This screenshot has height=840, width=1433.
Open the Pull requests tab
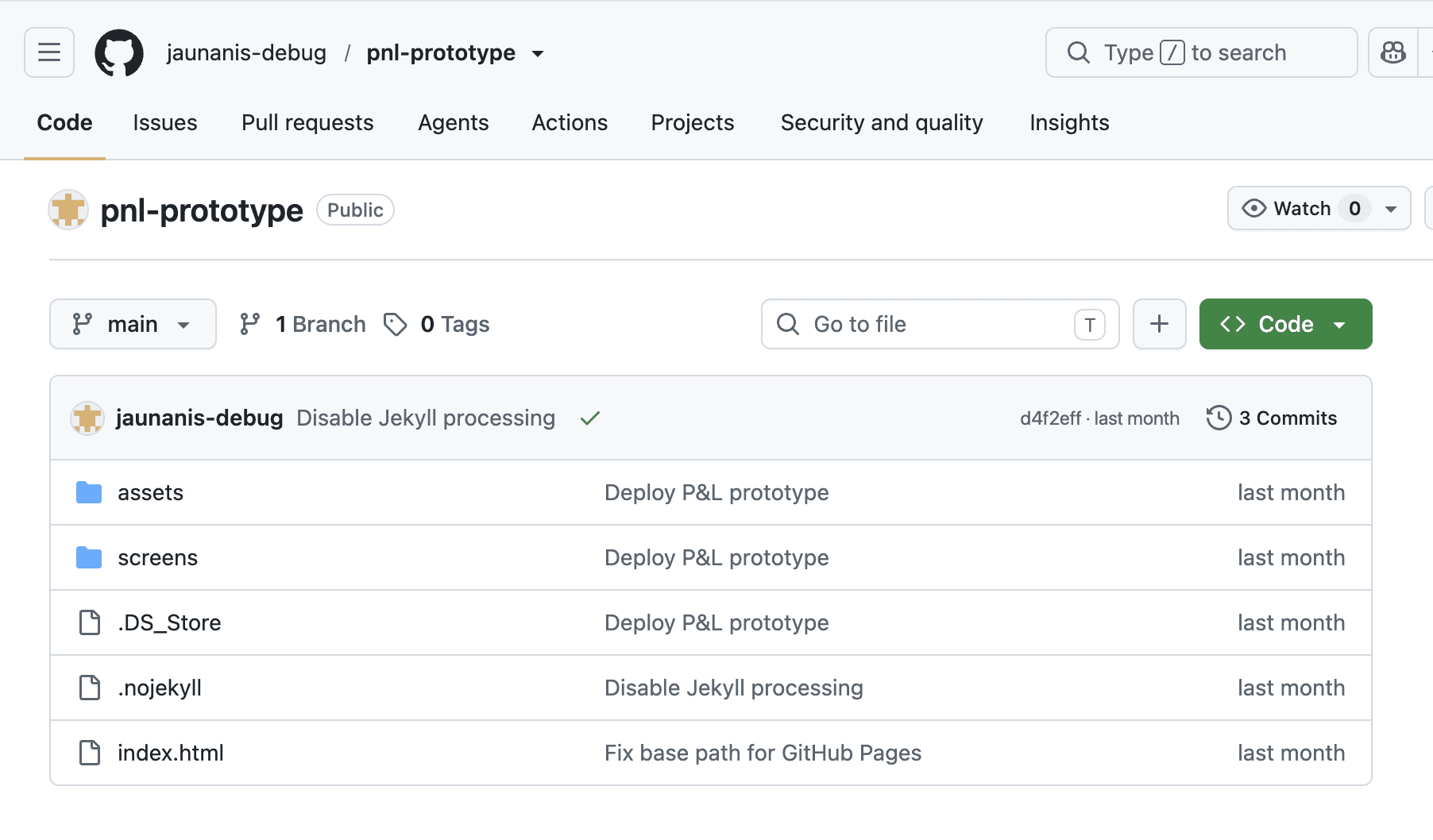pos(307,122)
